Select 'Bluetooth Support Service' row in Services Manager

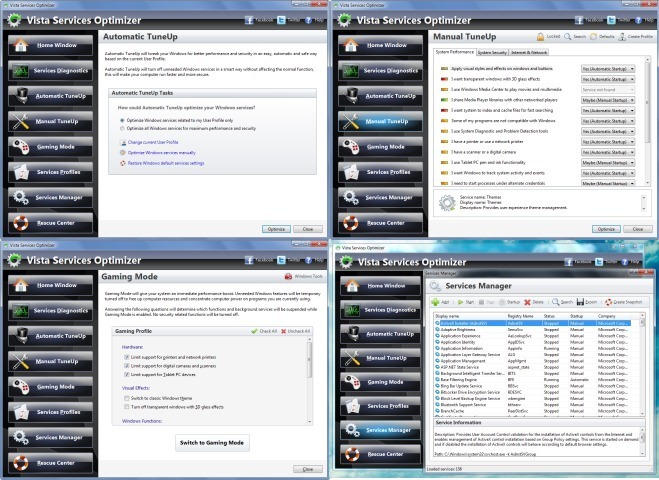(x=534, y=404)
